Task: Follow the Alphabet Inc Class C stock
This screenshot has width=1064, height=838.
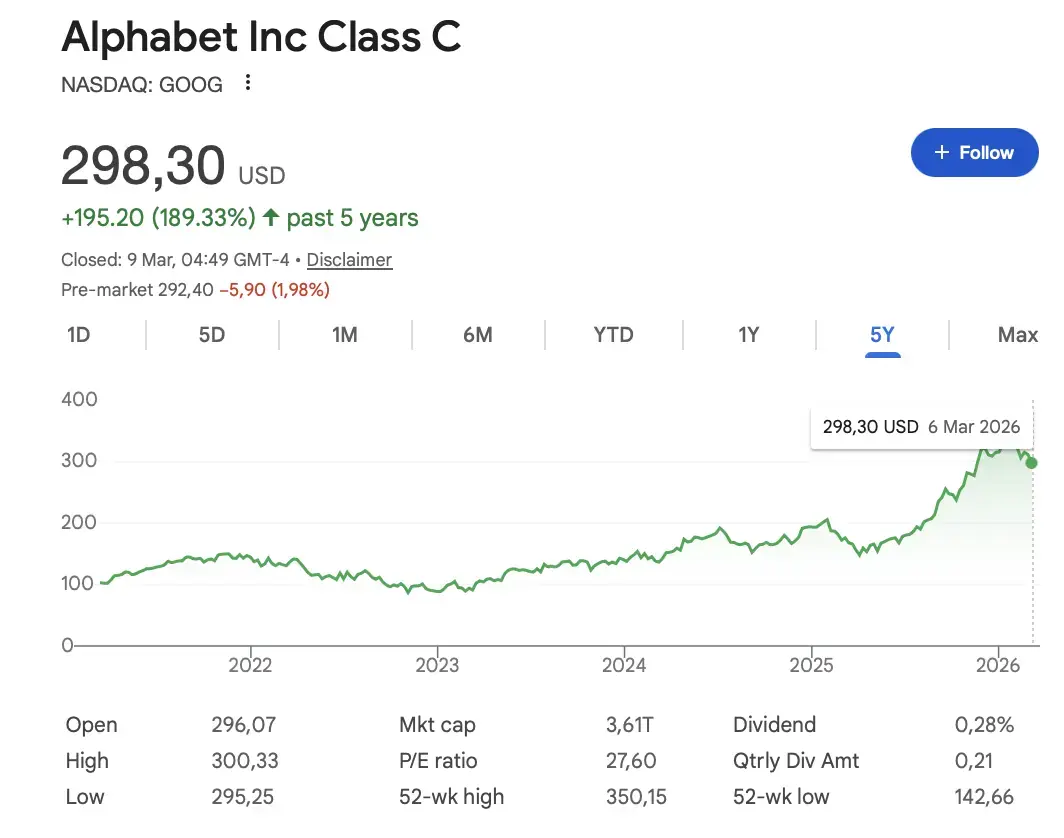Action: [975, 152]
